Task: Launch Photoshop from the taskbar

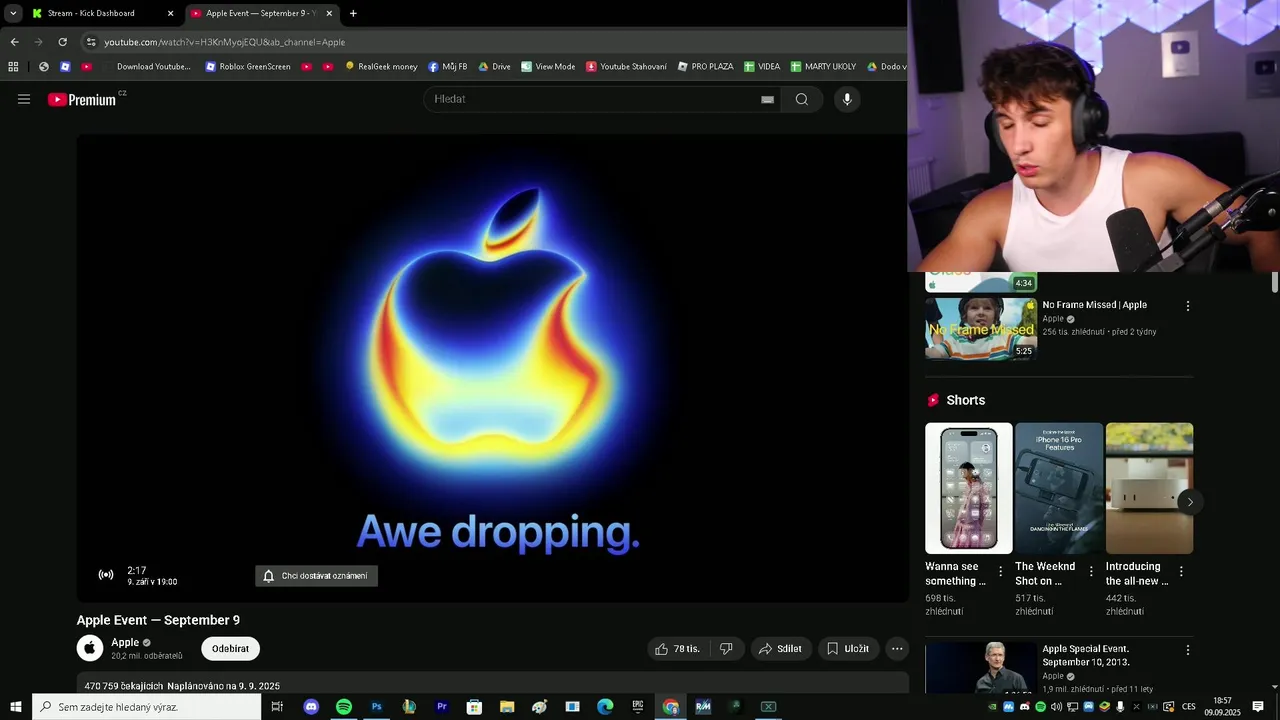Action: click(x=377, y=707)
